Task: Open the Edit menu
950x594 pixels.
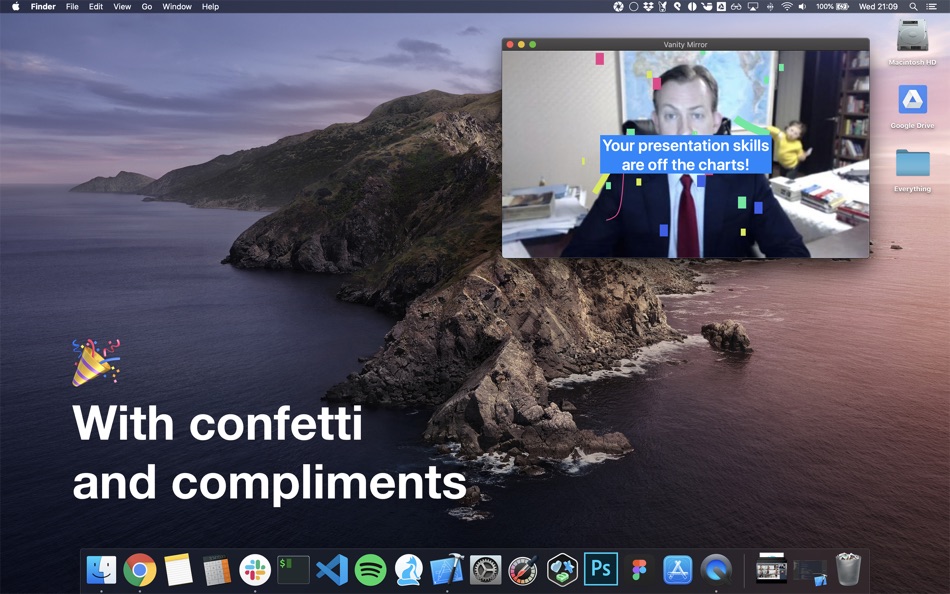Action: pyautogui.click(x=96, y=7)
